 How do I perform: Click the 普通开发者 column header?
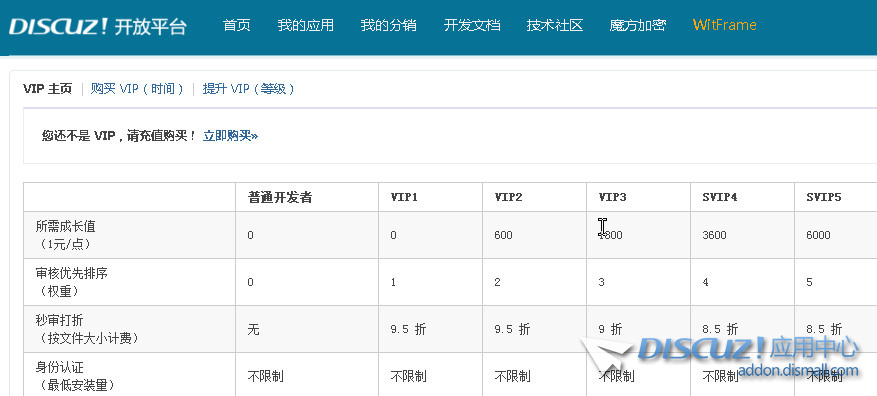280,197
